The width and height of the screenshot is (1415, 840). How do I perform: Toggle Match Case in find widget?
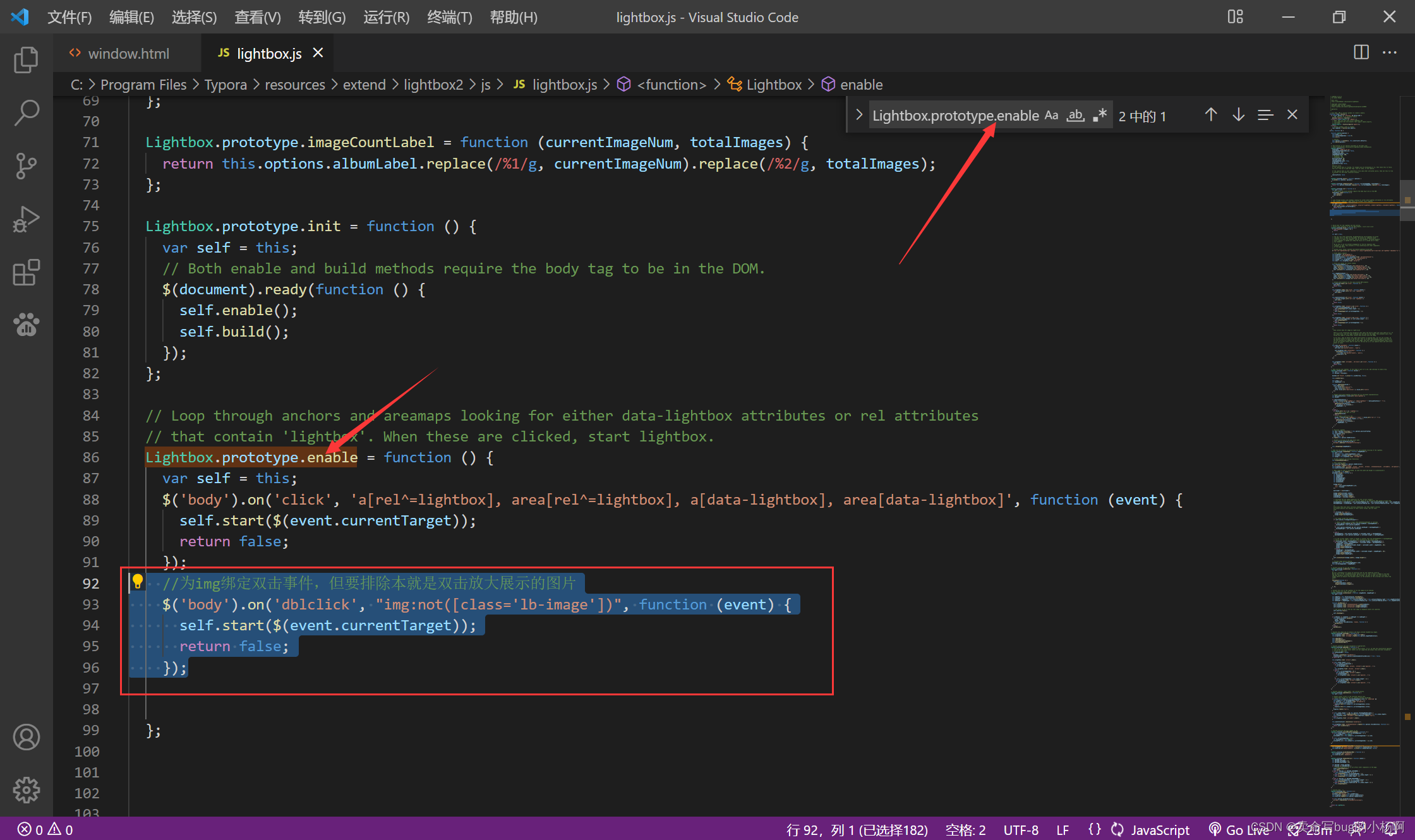1051,116
